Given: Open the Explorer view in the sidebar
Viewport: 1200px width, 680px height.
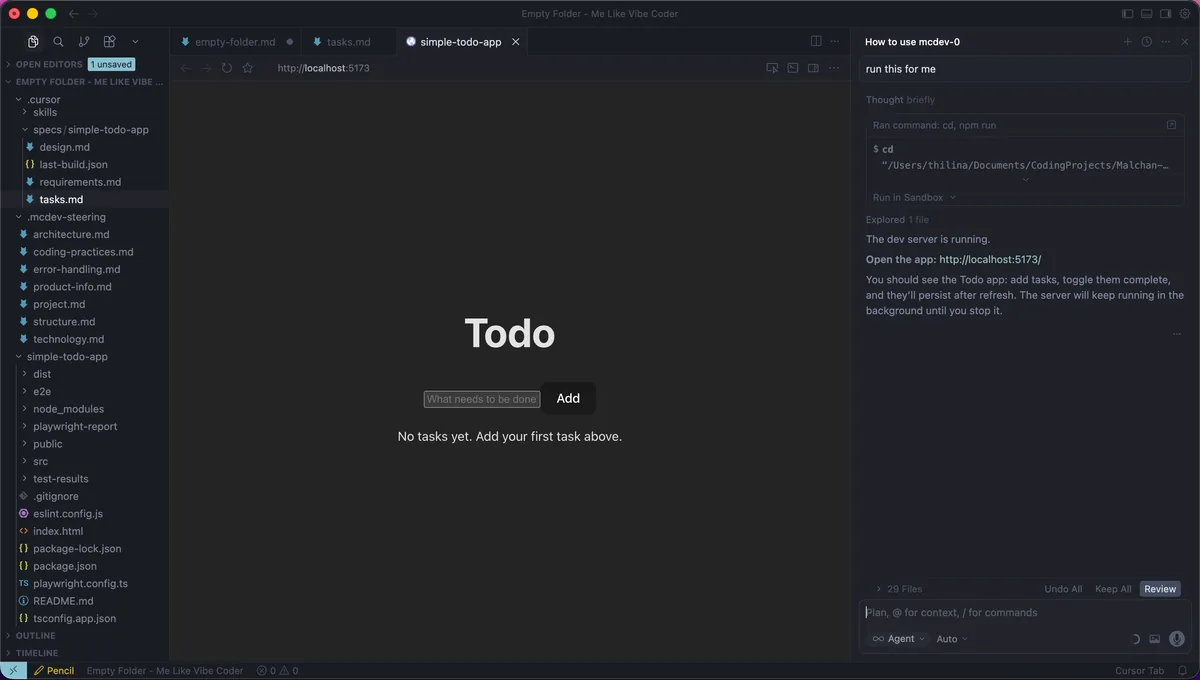Looking at the screenshot, I should click(x=33, y=42).
